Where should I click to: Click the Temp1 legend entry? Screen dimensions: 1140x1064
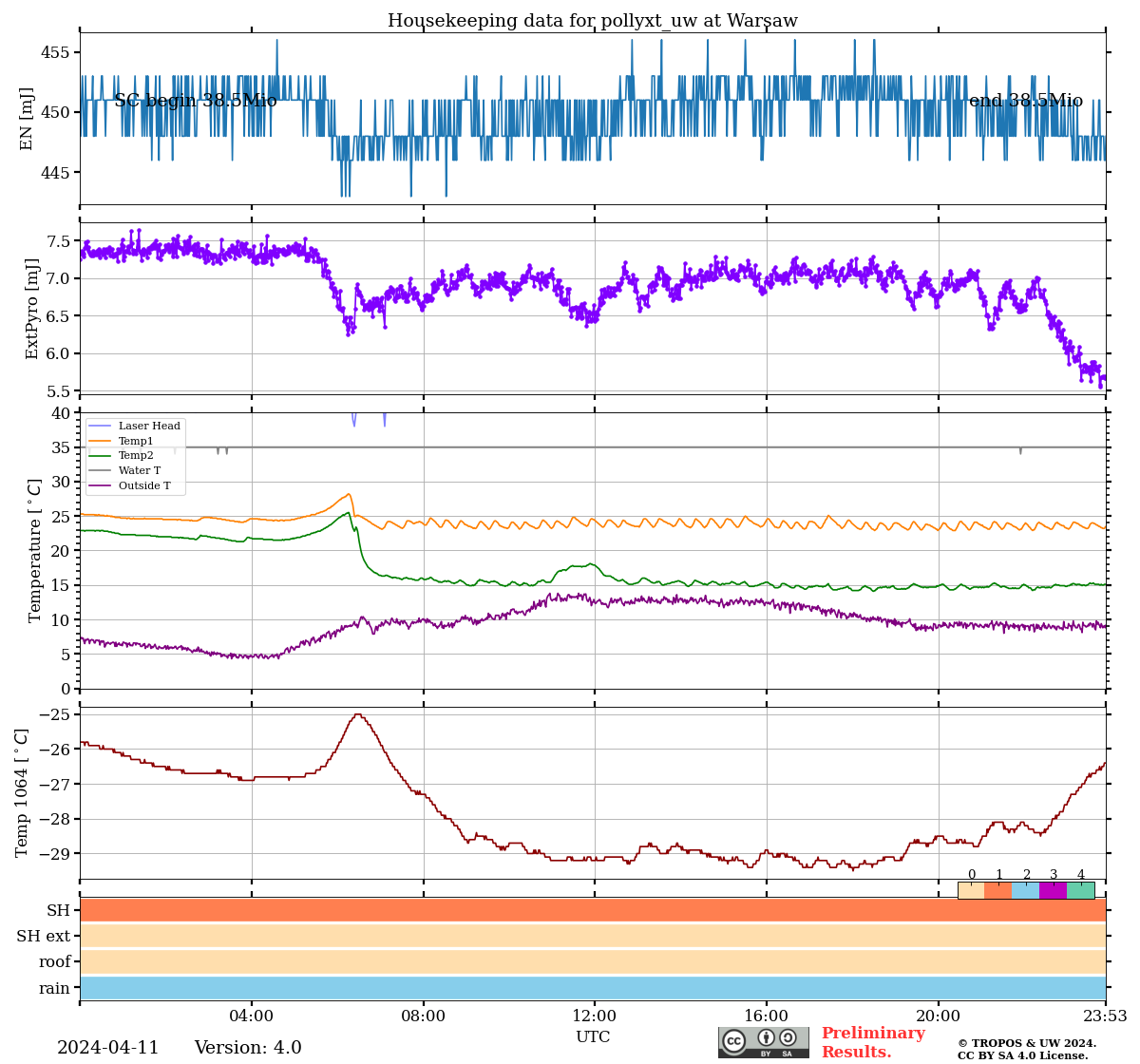(x=121, y=441)
